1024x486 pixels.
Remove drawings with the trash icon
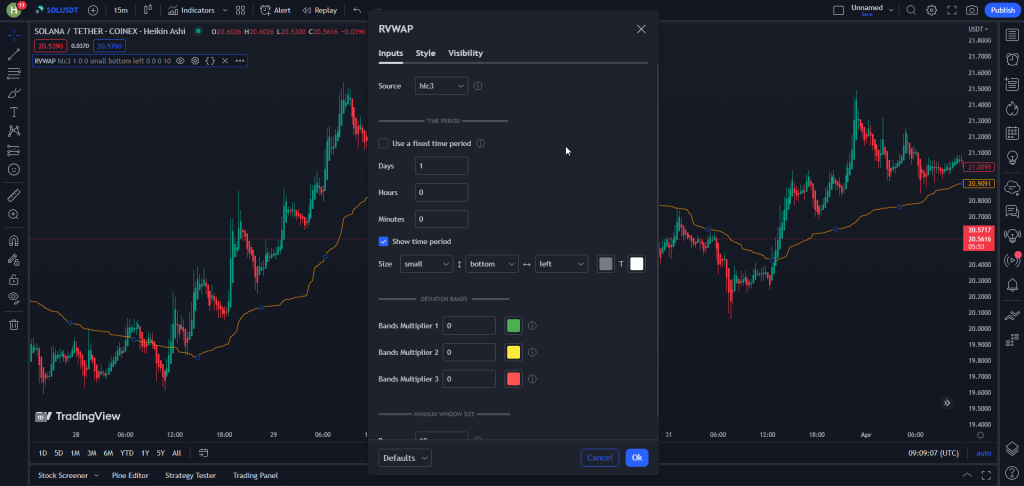14,324
